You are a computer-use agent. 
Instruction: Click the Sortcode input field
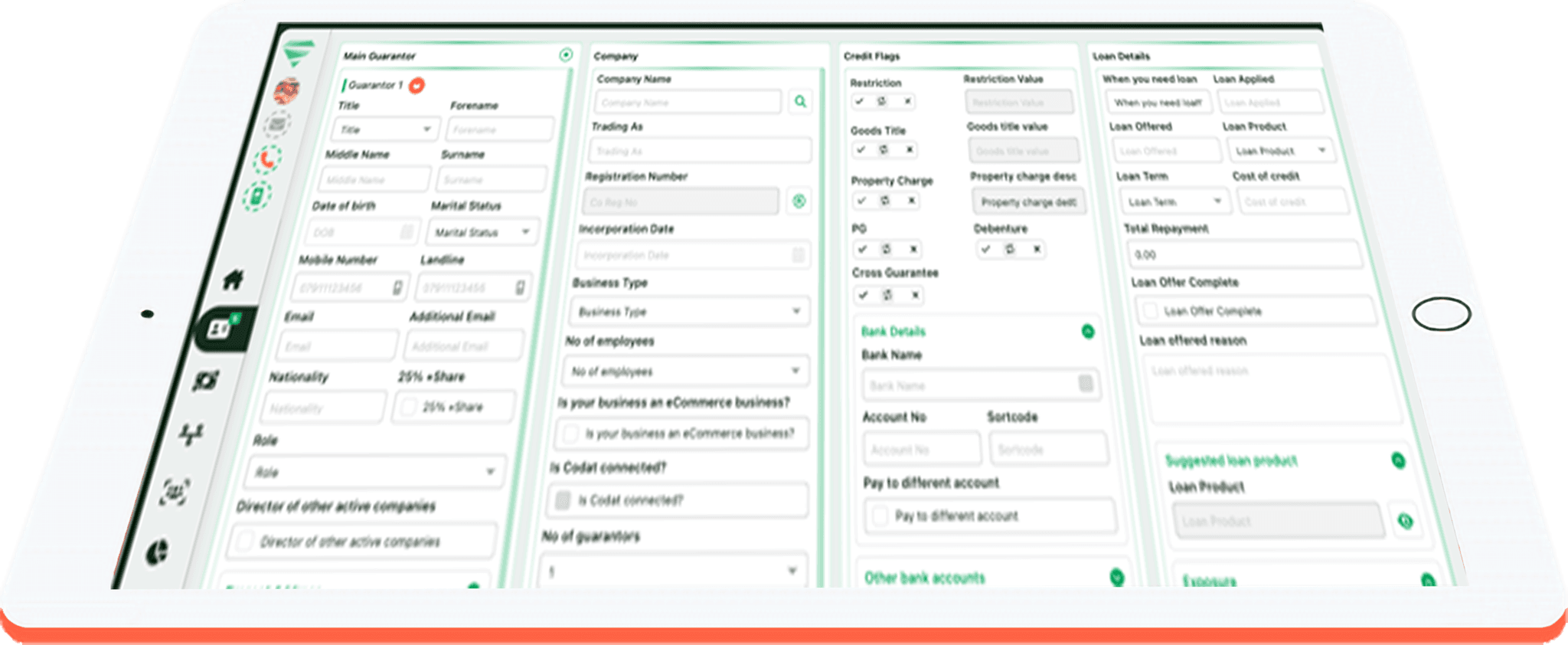[x=1049, y=450]
